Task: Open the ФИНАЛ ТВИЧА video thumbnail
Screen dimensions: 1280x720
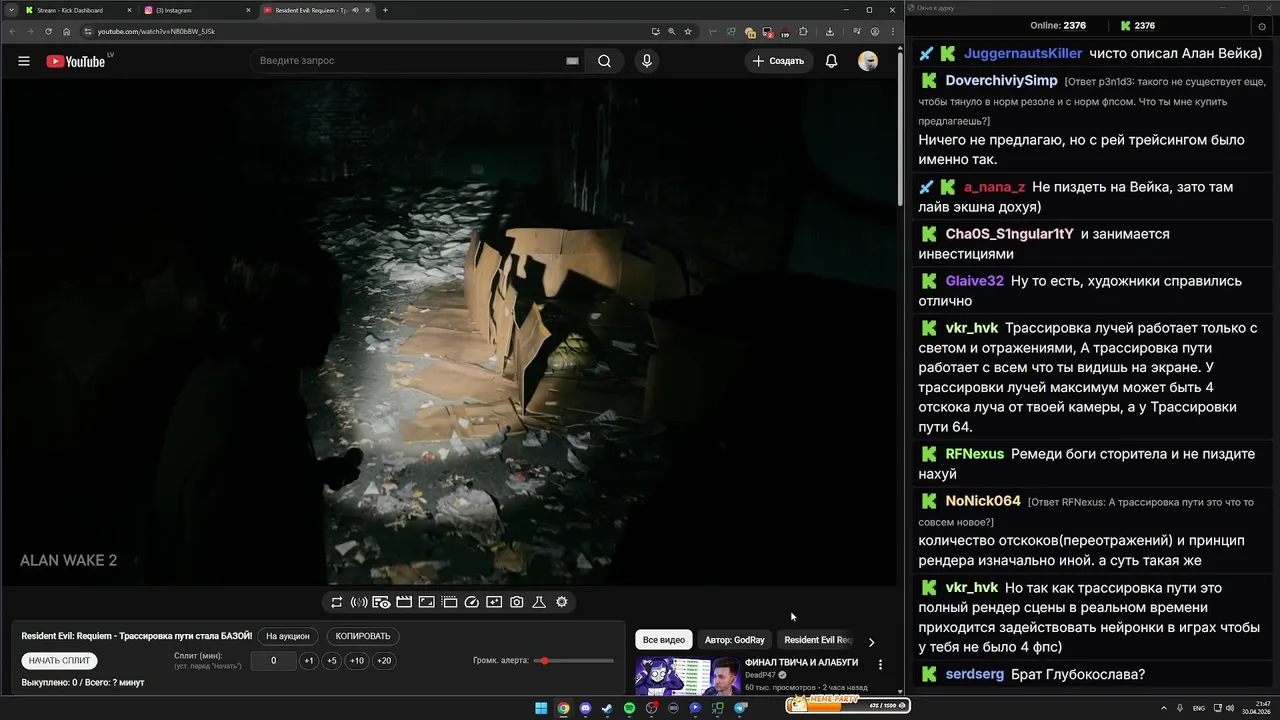Action: click(x=688, y=675)
